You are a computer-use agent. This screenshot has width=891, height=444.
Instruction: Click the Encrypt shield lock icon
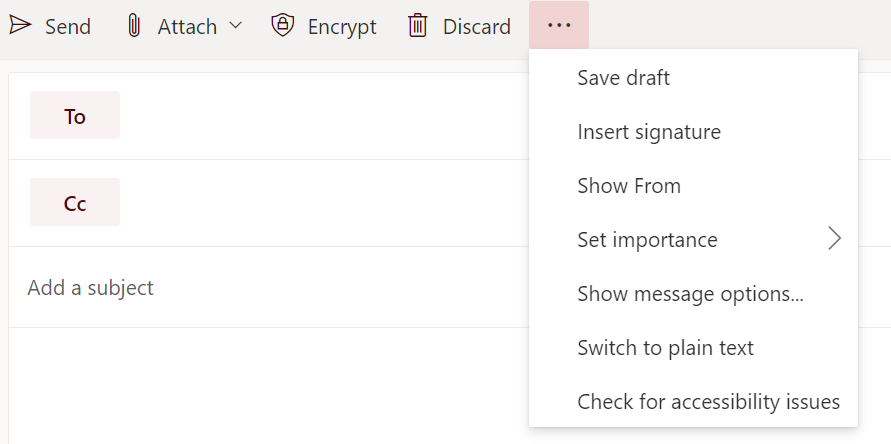click(x=282, y=25)
